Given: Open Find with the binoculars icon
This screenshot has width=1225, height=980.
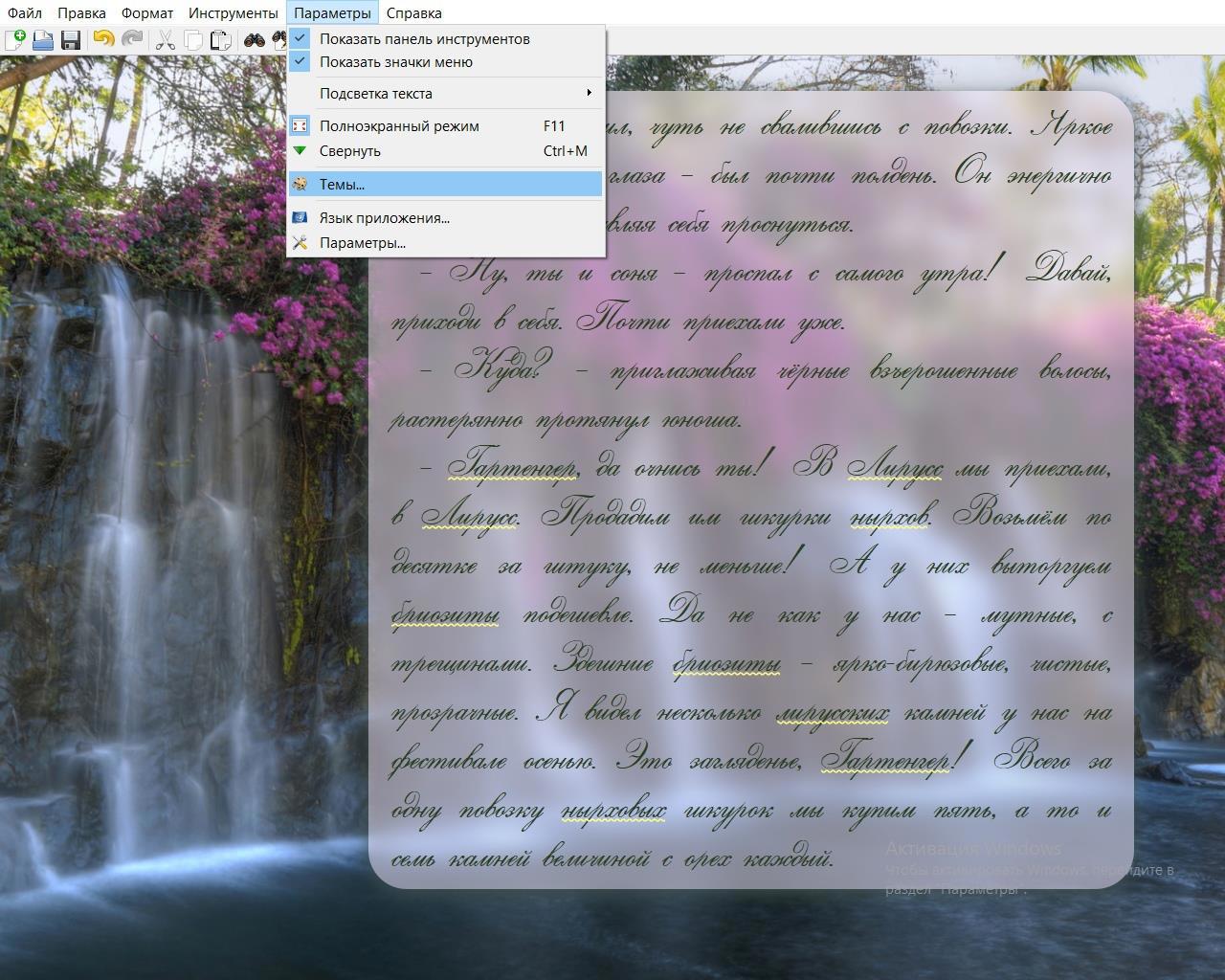Looking at the screenshot, I should pos(255,40).
